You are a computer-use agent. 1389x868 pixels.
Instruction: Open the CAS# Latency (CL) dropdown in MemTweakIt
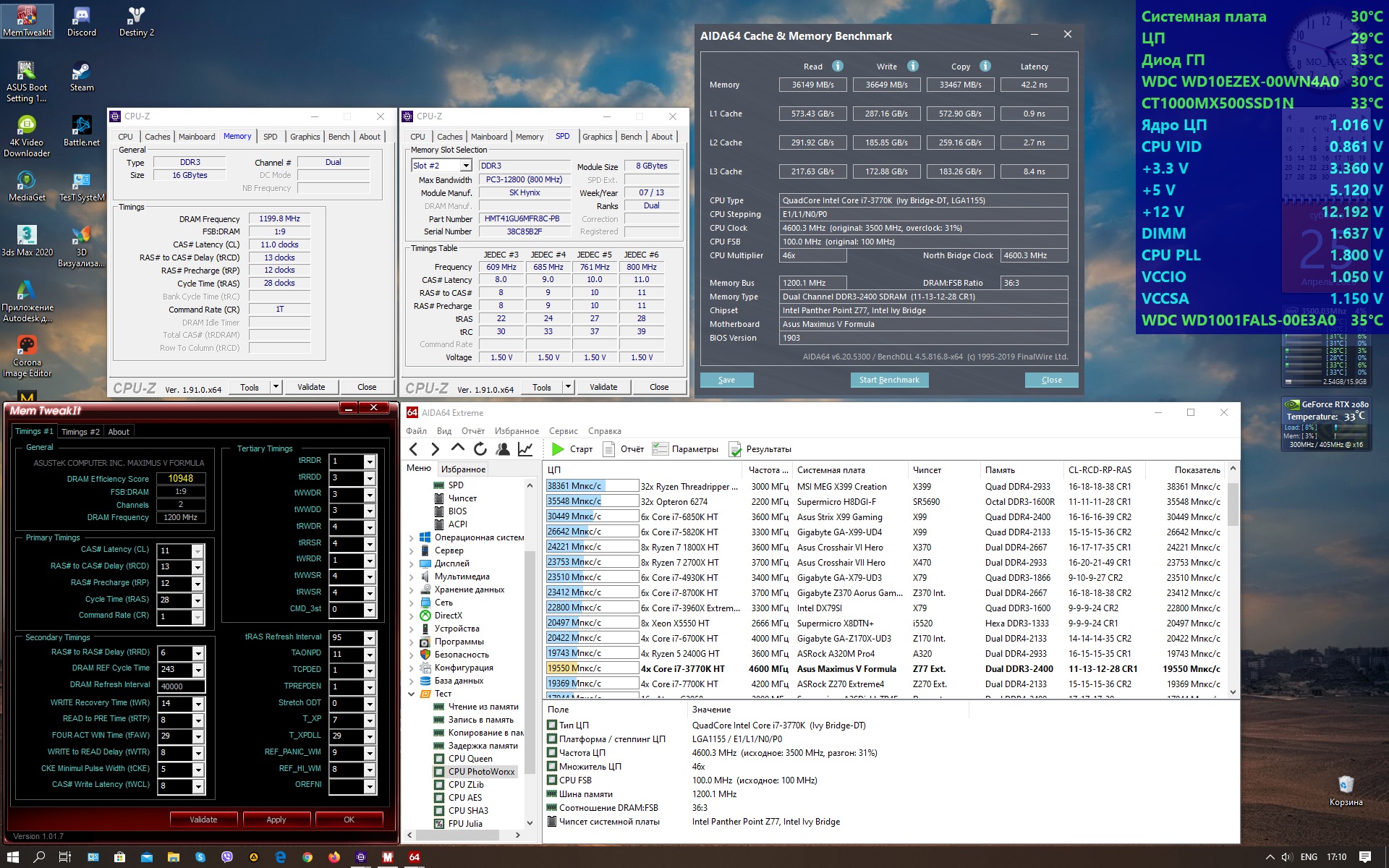point(197,551)
